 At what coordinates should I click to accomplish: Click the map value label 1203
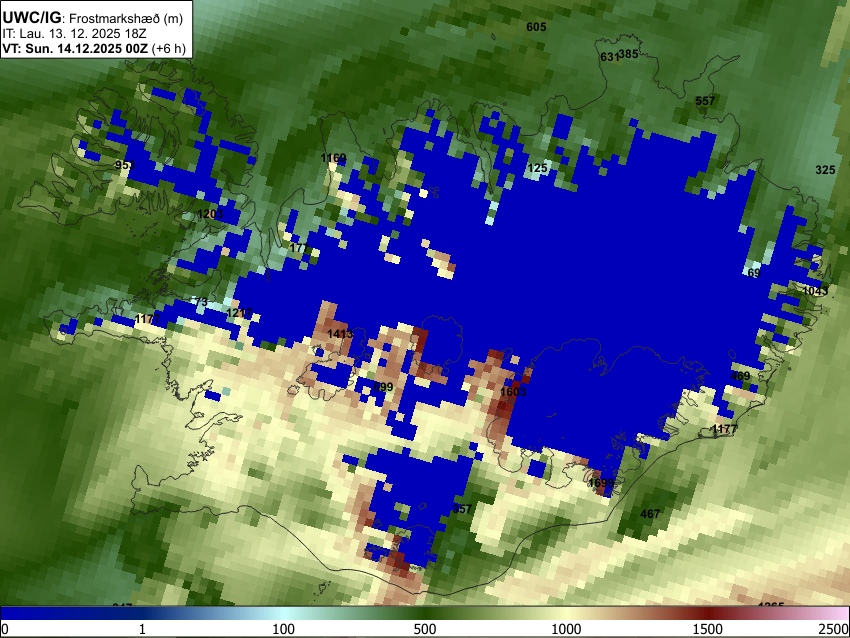click(210, 214)
